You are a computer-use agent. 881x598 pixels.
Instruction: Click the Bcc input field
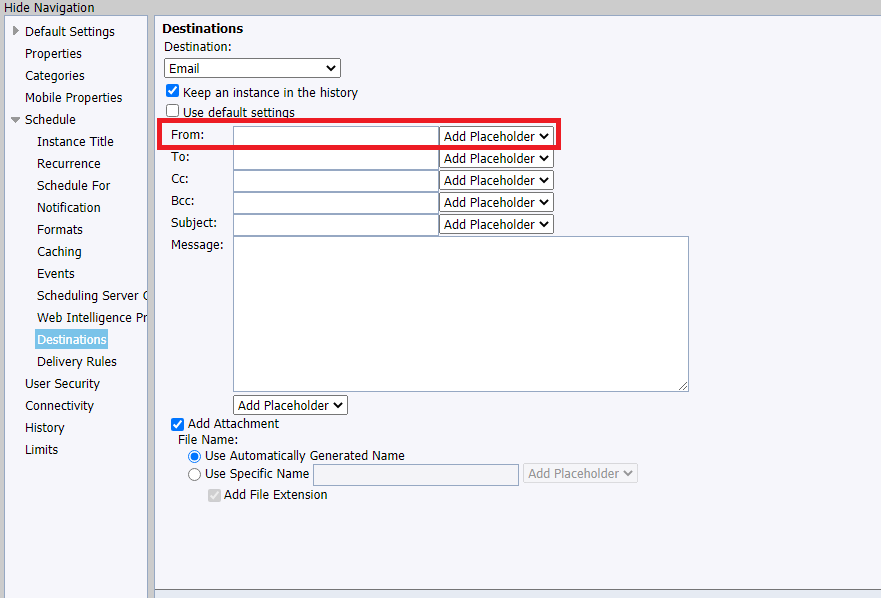(x=336, y=203)
